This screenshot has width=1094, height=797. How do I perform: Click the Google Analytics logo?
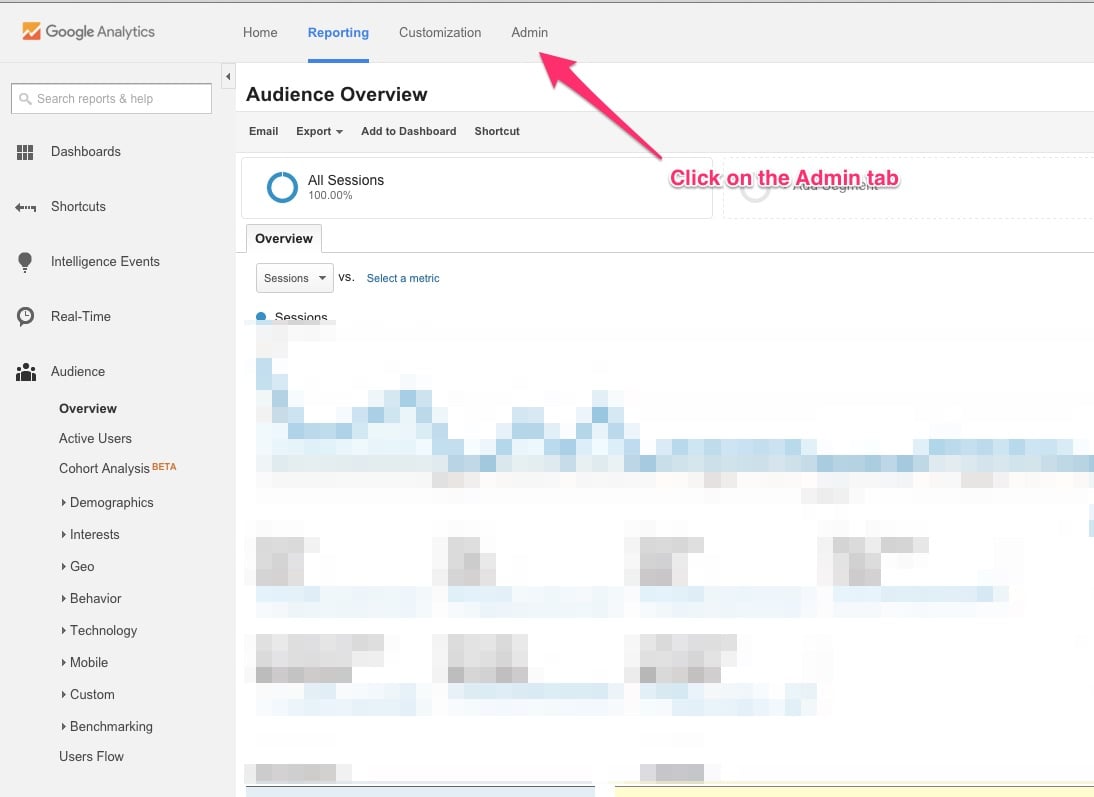[x=89, y=32]
